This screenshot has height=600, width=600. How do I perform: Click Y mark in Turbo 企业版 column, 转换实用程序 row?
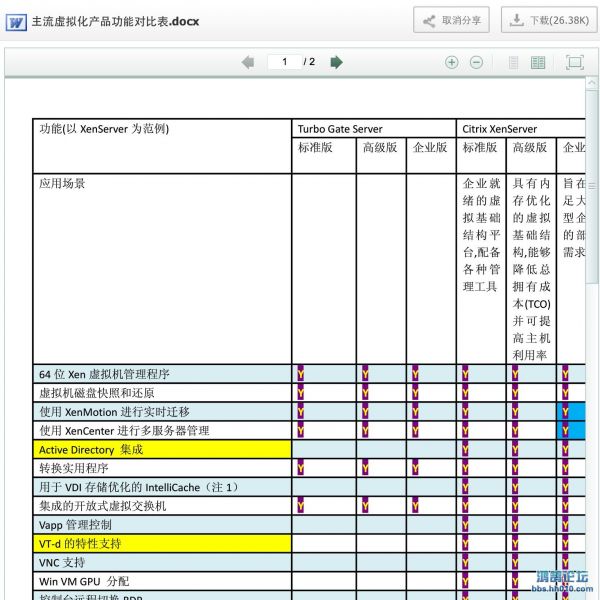[415, 468]
